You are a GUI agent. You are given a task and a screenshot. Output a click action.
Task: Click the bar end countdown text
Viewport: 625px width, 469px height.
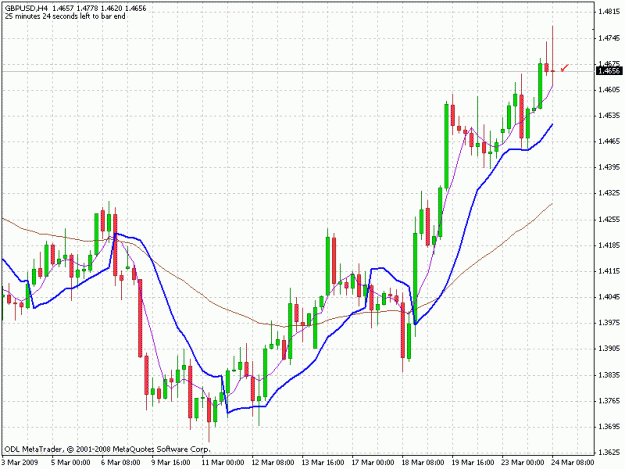pos(65,16)
